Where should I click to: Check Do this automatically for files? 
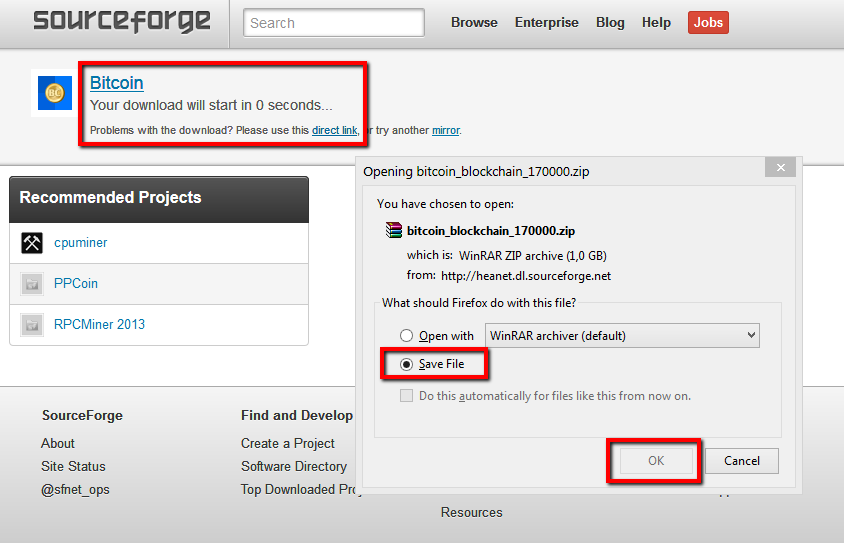pyautogui.click(x=406, y=396)
